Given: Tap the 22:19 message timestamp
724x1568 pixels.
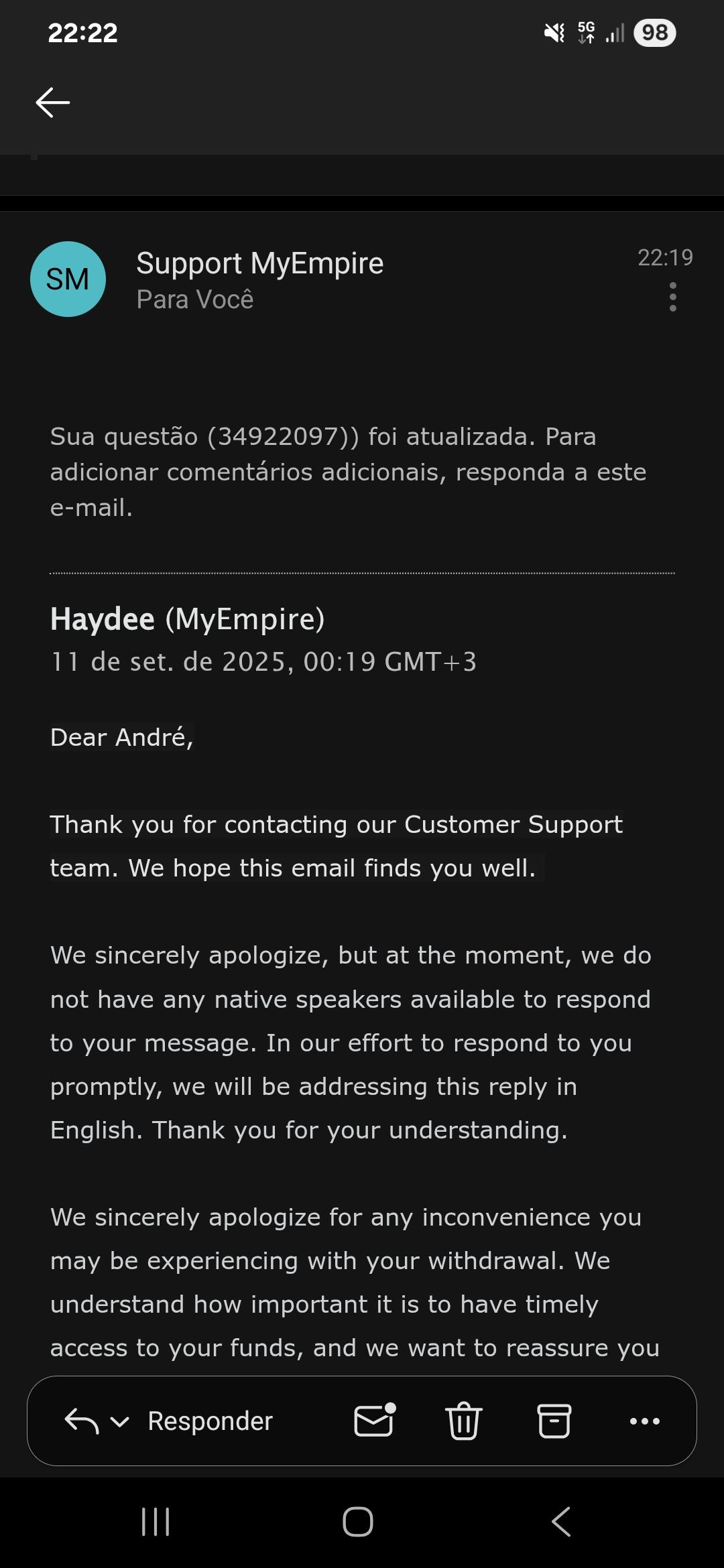Looking at the screenshot, I should (x=665, y=257).
